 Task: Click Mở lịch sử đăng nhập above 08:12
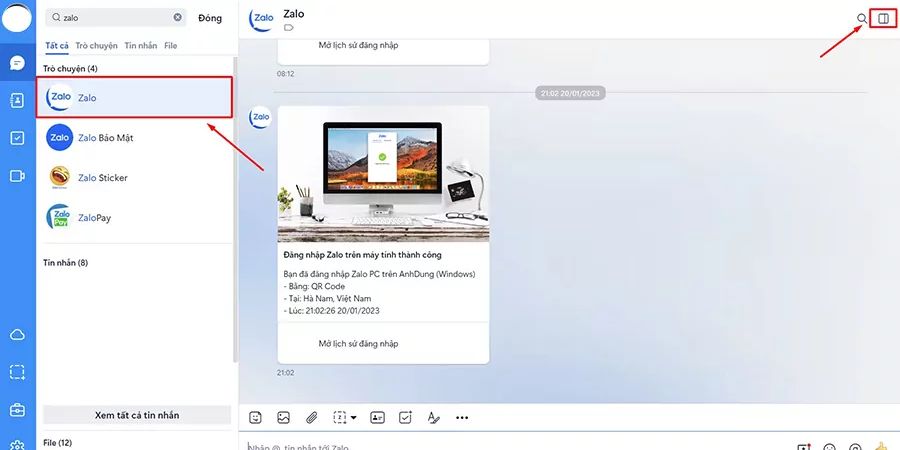point(358,45)
